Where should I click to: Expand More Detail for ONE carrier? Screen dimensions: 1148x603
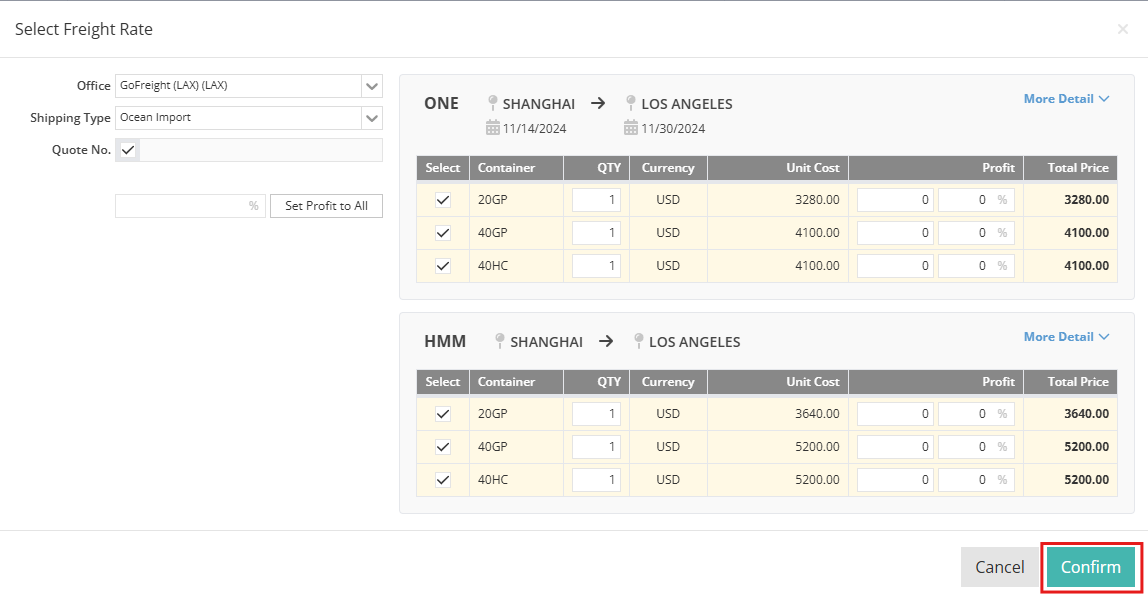click(x=1066, y=99)
